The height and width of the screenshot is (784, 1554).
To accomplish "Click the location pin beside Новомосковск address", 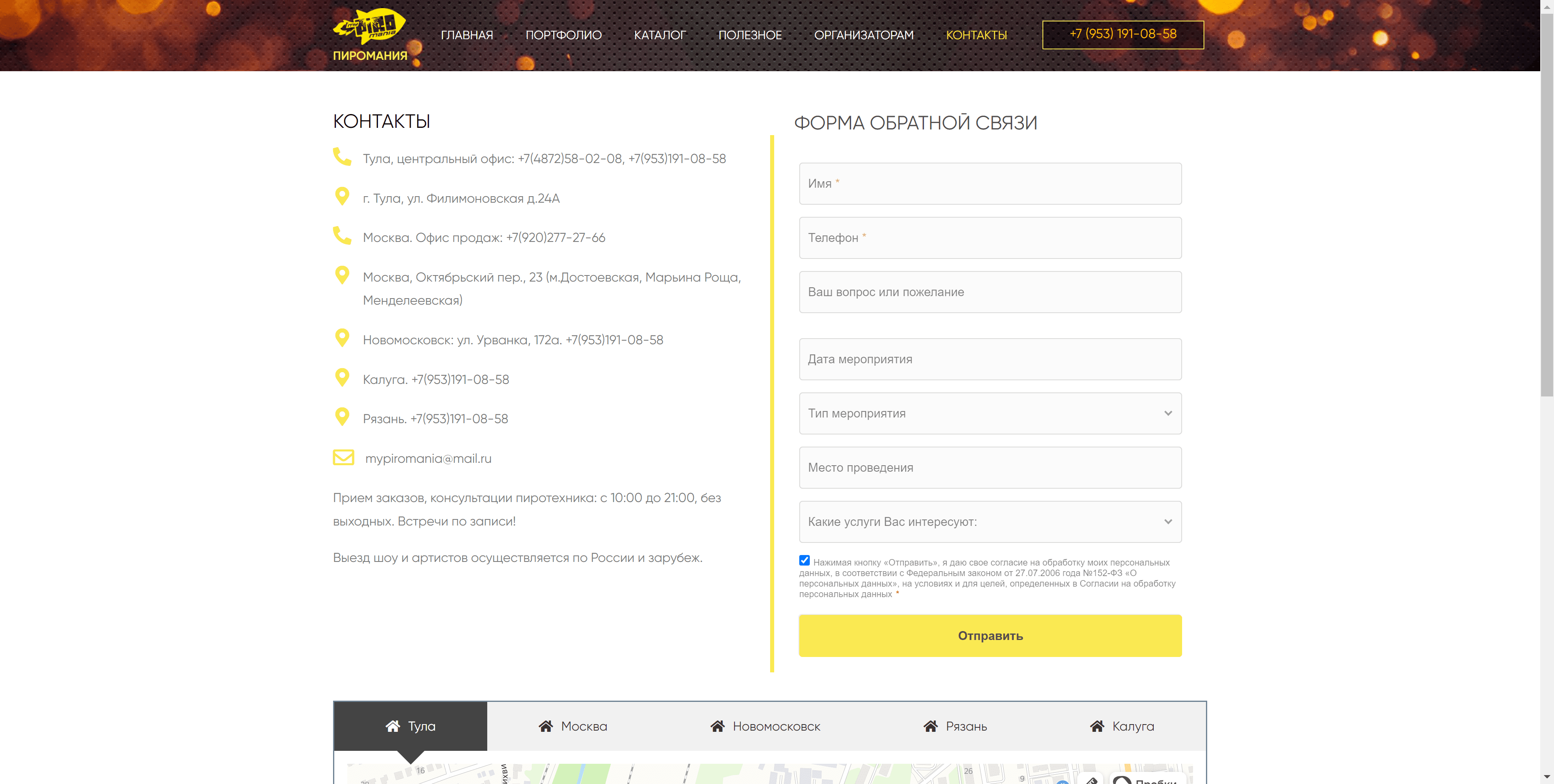I will click(x=342, y=338).
